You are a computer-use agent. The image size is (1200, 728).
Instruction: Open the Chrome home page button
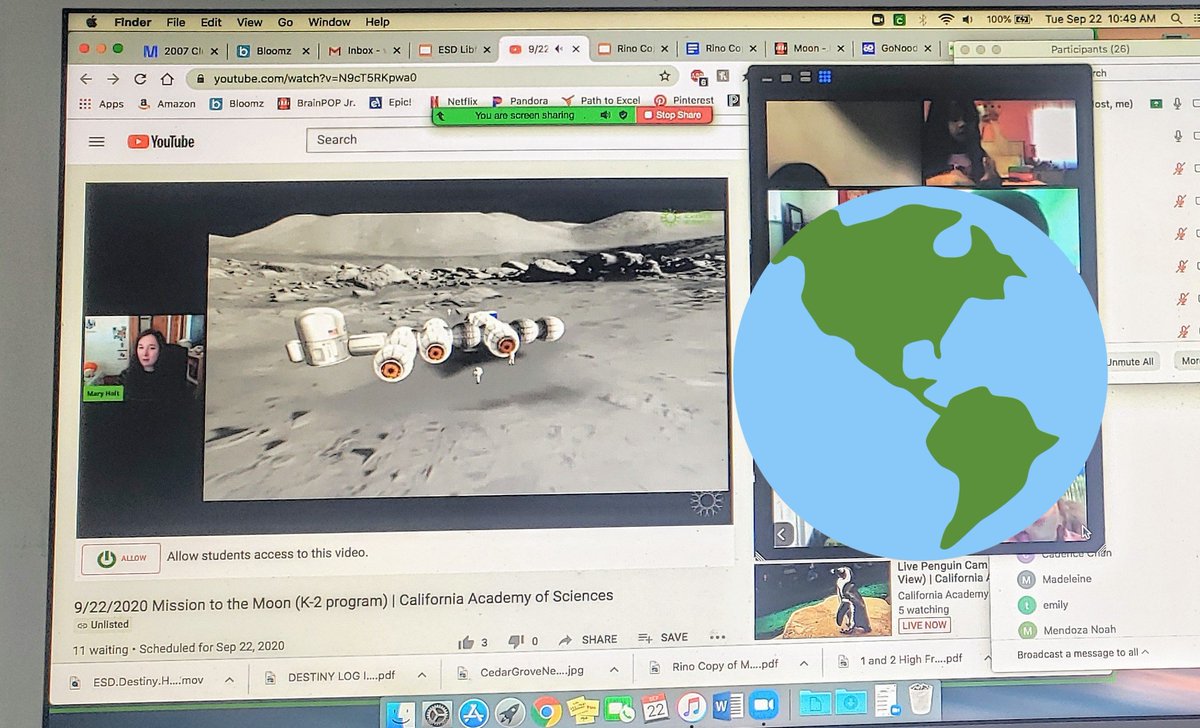(167, 78)
